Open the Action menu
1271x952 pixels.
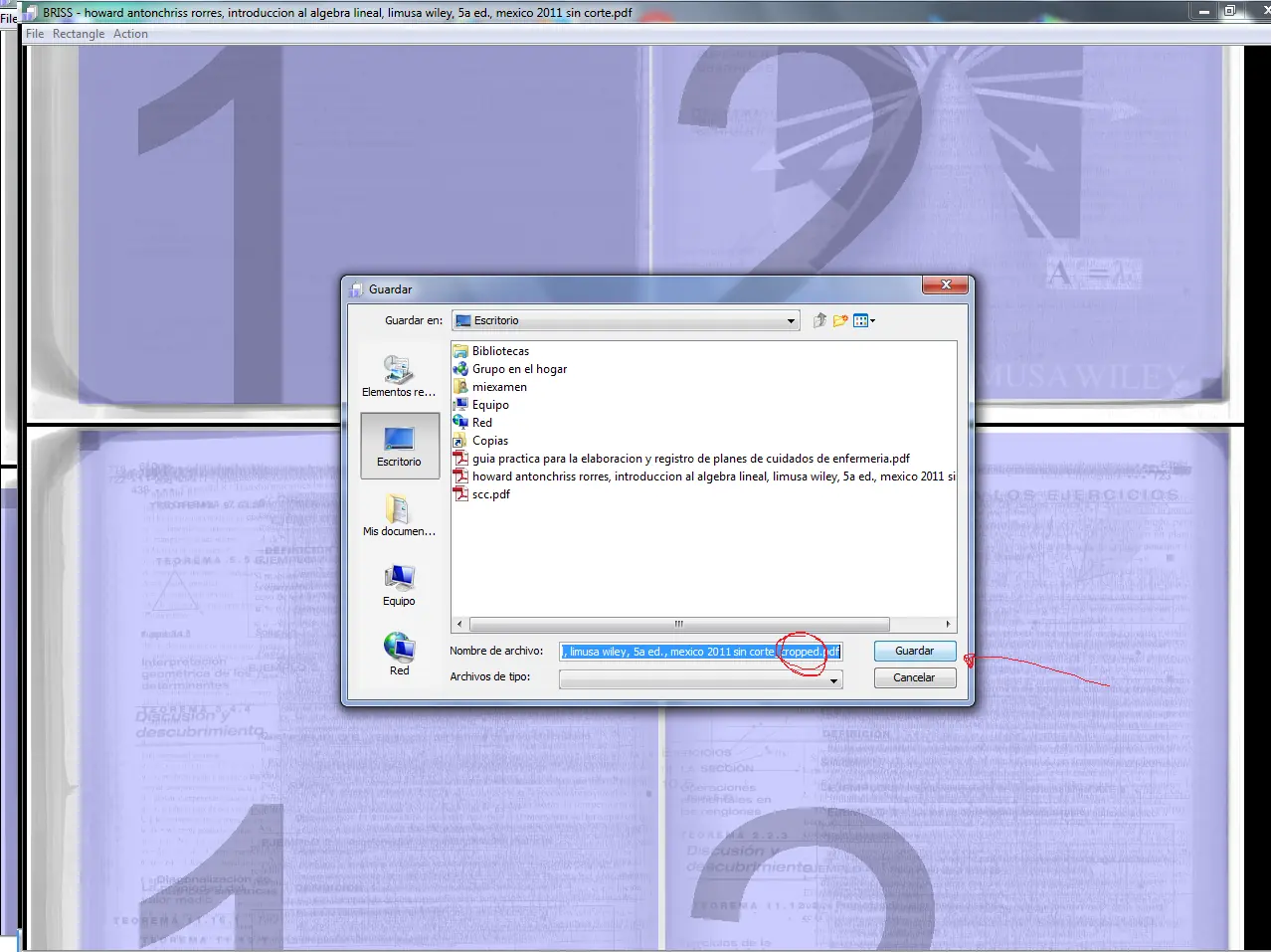click(x=130, y=34)
